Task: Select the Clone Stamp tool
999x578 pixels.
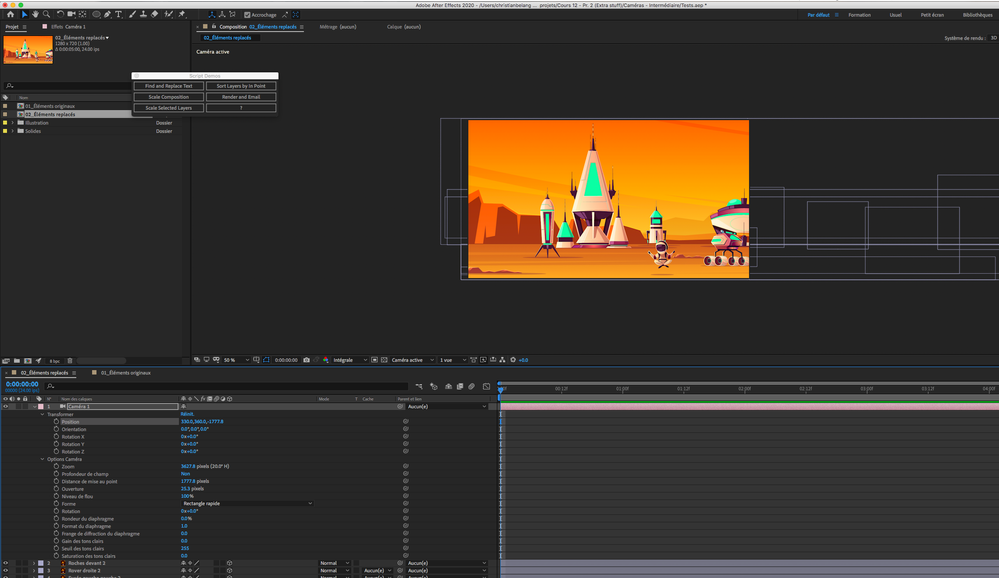Action: pyautogui.click(x=143, y=14)
